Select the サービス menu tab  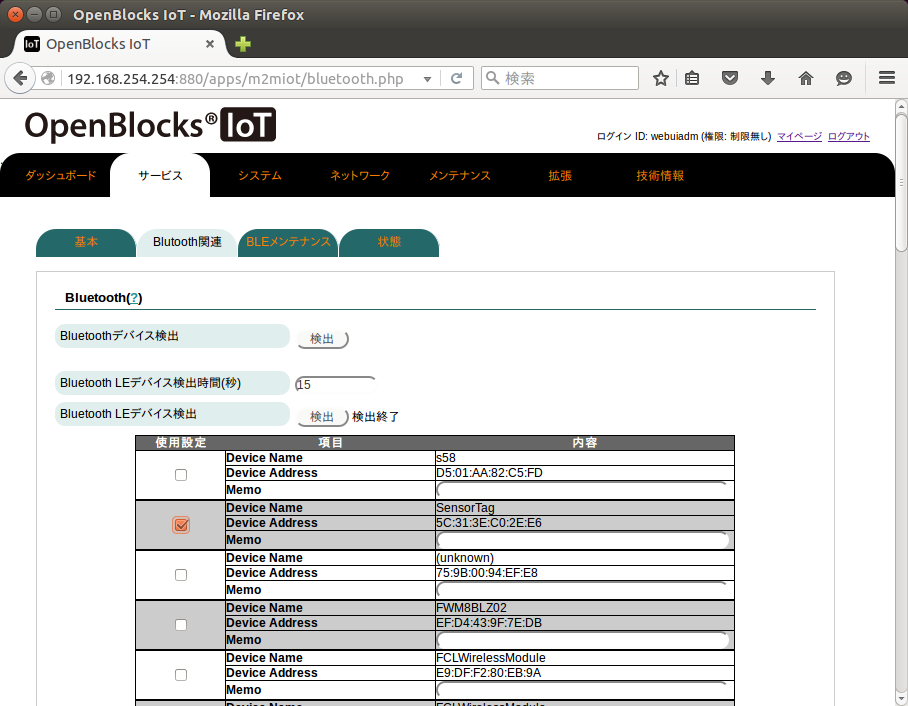pos(160,175)
